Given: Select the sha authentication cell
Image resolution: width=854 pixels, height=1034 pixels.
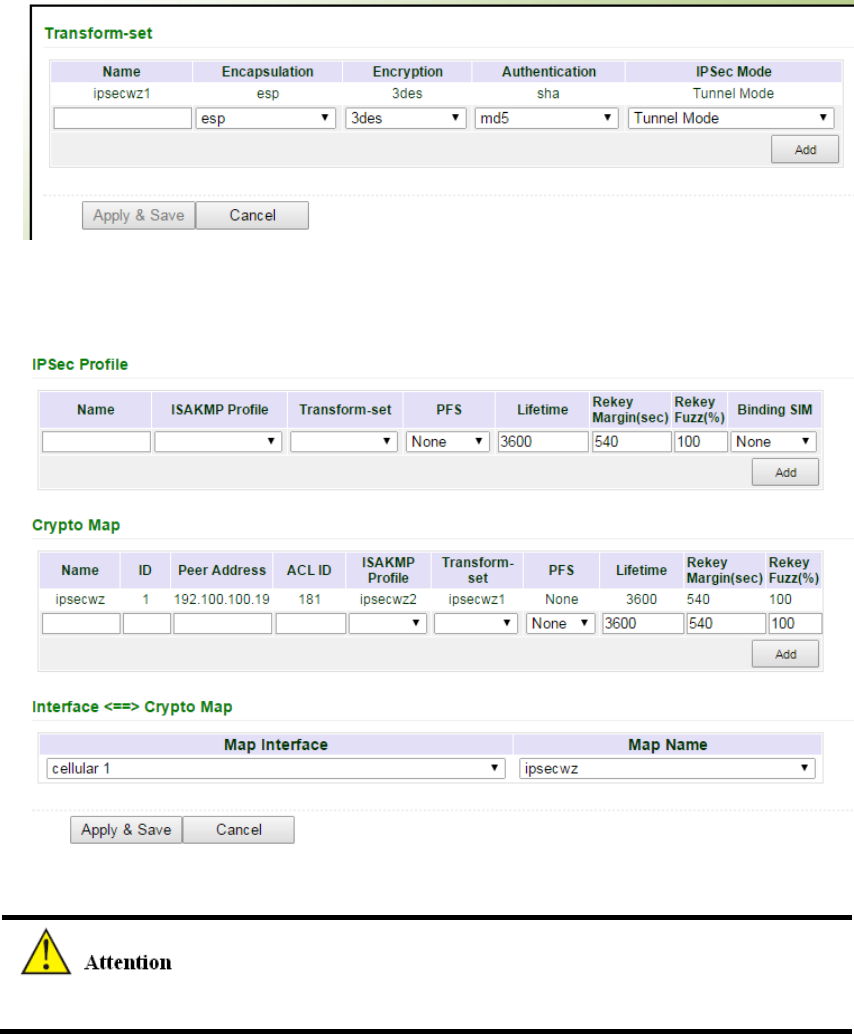Looking at the screenshot, I should [548, 94].
